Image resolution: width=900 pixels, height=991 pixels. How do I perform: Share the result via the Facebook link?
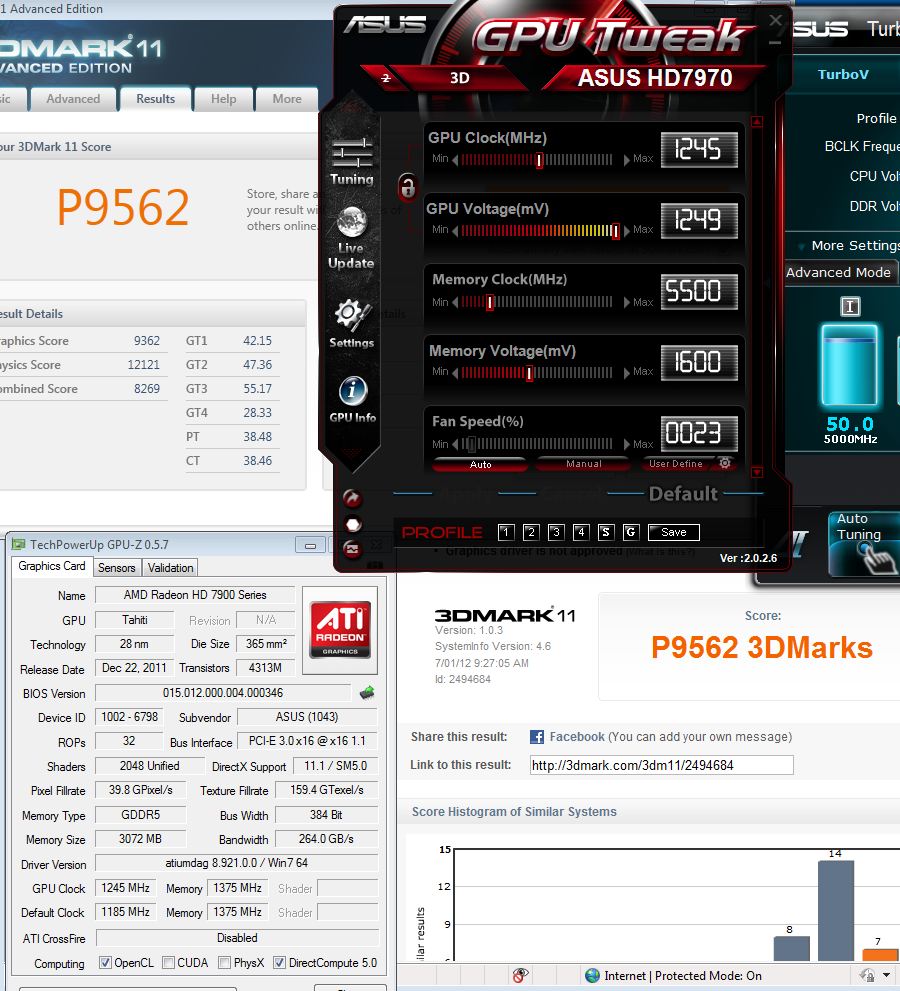[576, 737]
